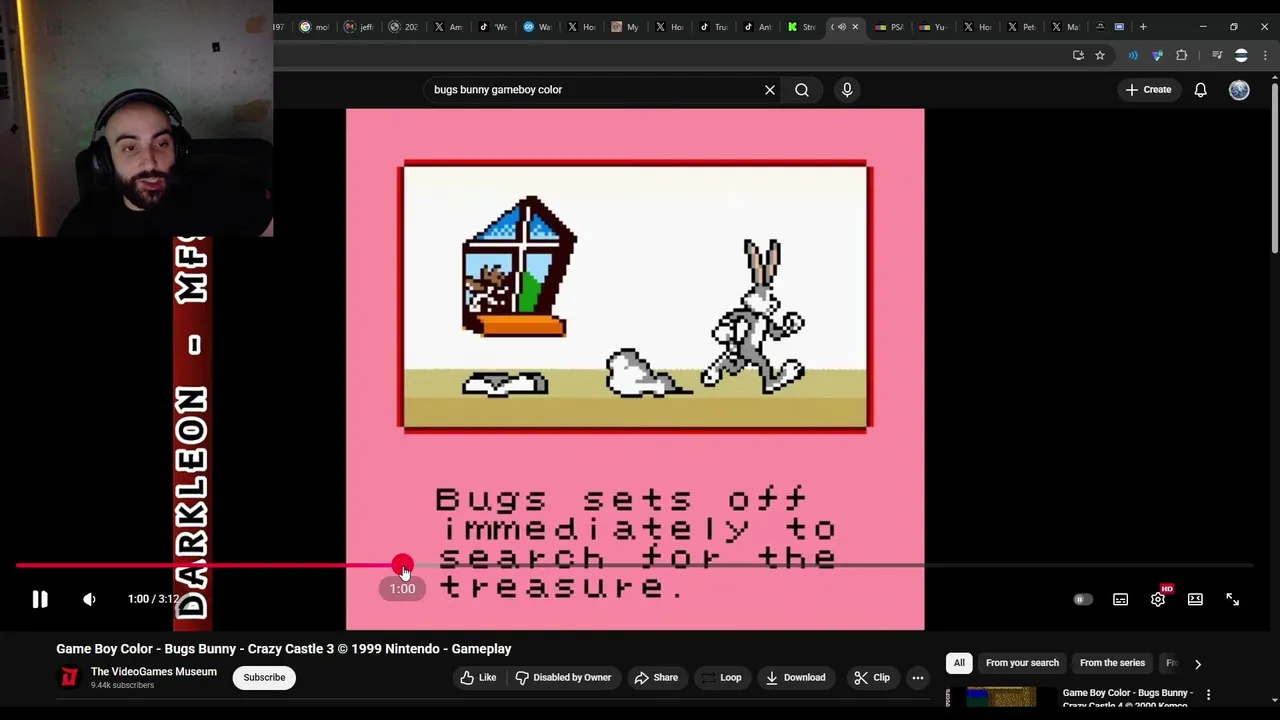
Task: Open the Crazy Castle 4 video title
Action: click(x=1127, y=698)
